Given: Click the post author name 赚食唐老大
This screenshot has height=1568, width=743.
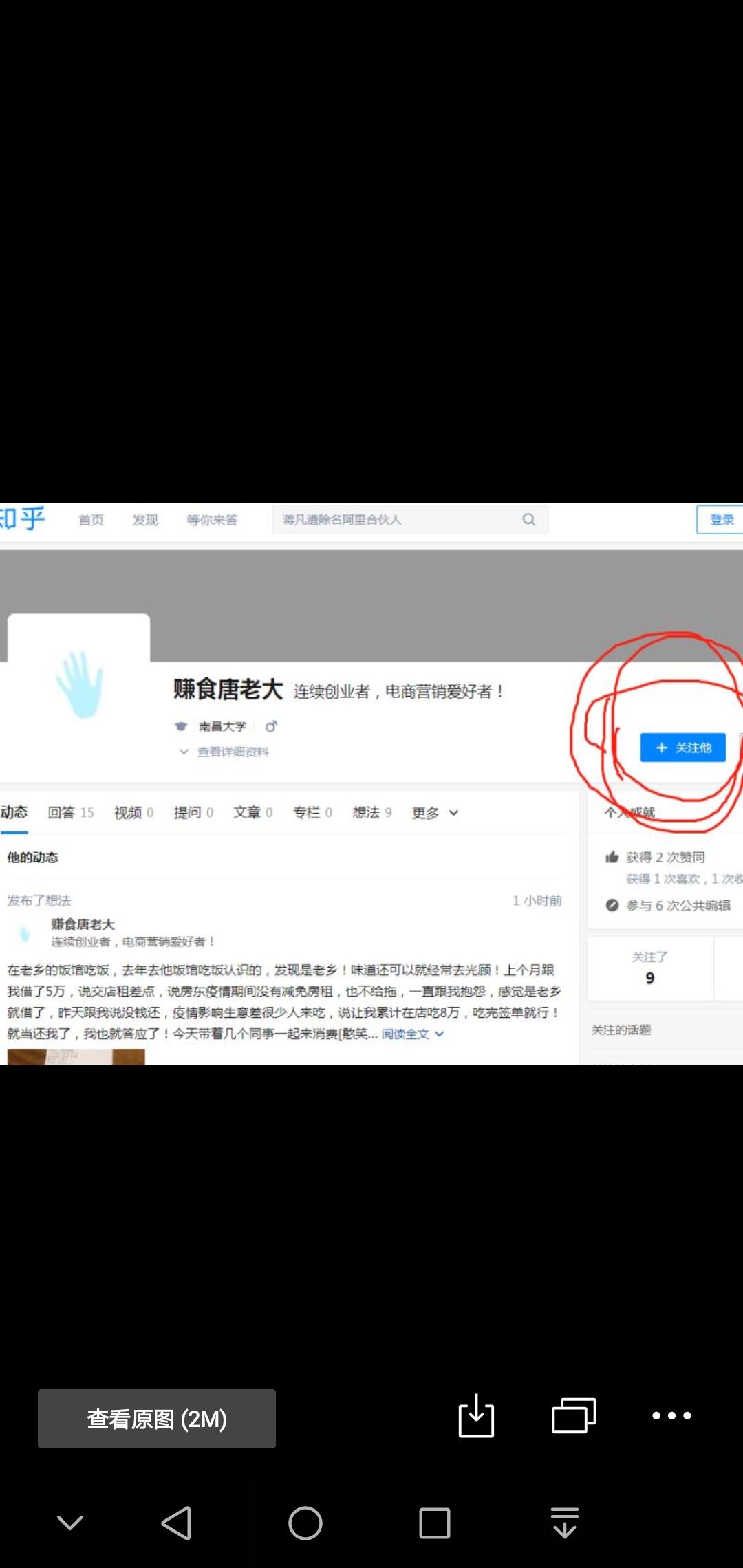Looking at the screenshot, I should [83, 924].
